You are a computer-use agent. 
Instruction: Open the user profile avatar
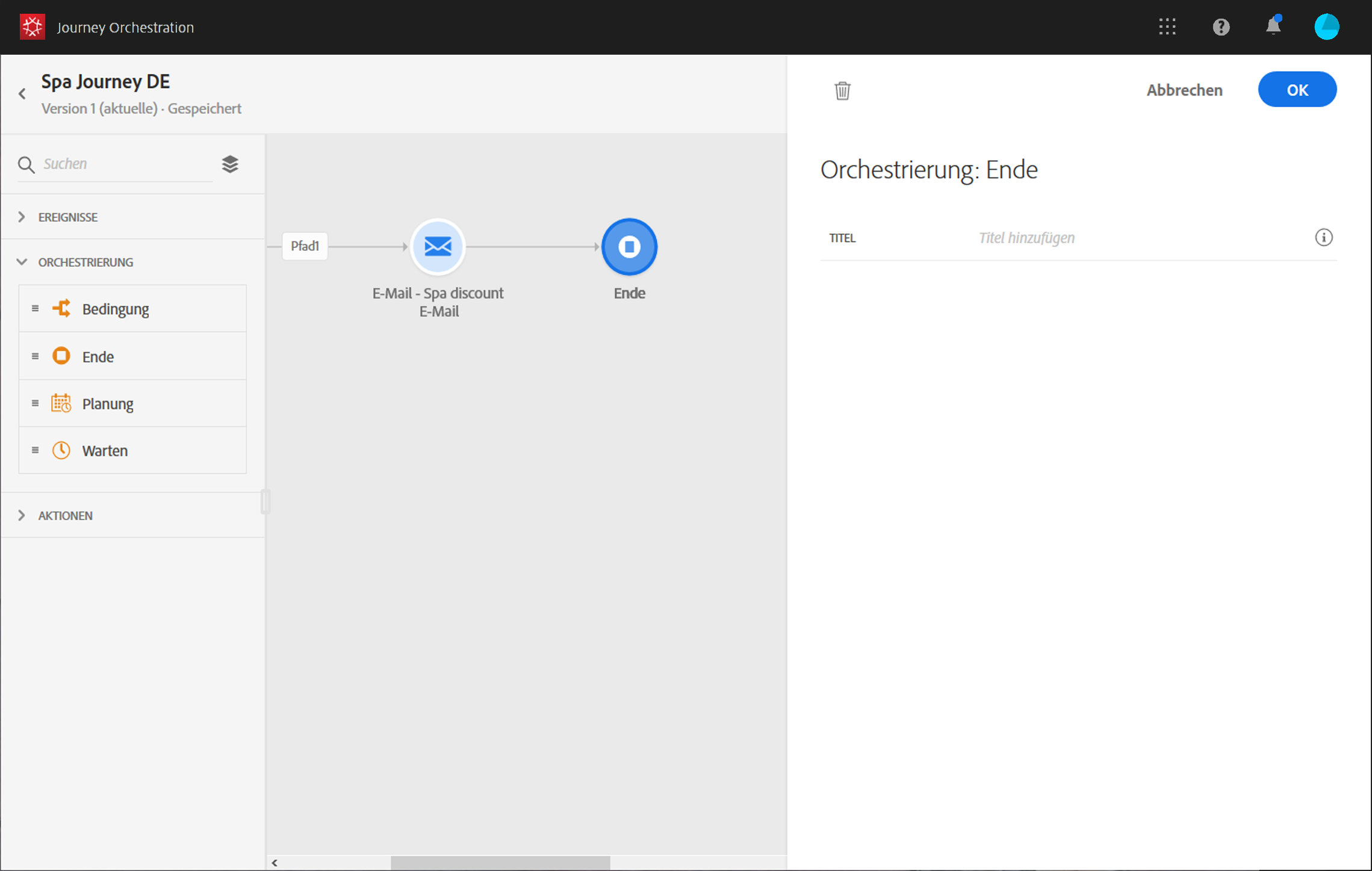(1326, 27)
